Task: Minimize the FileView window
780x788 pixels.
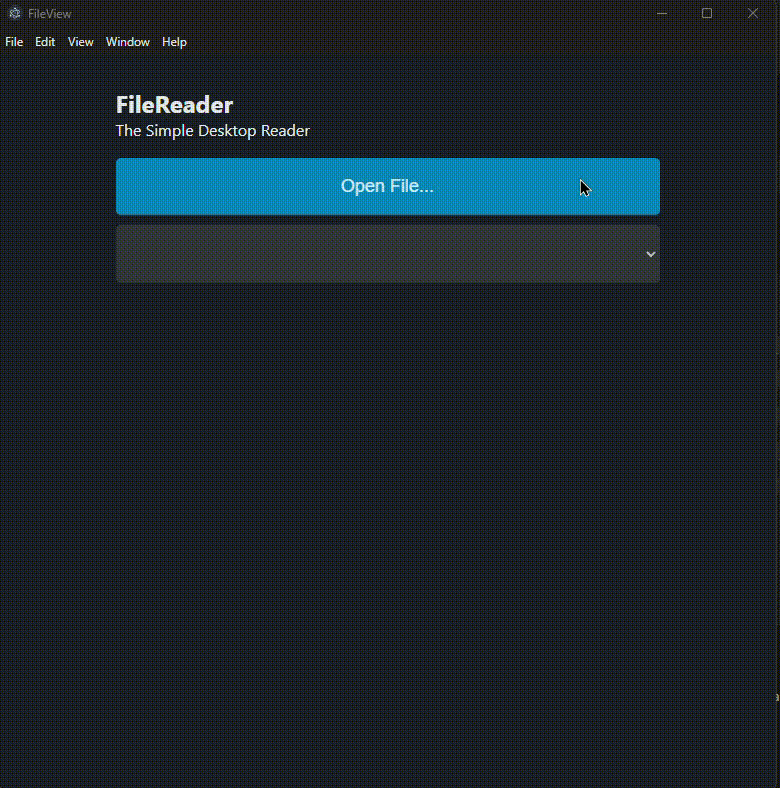Action: 662,14
